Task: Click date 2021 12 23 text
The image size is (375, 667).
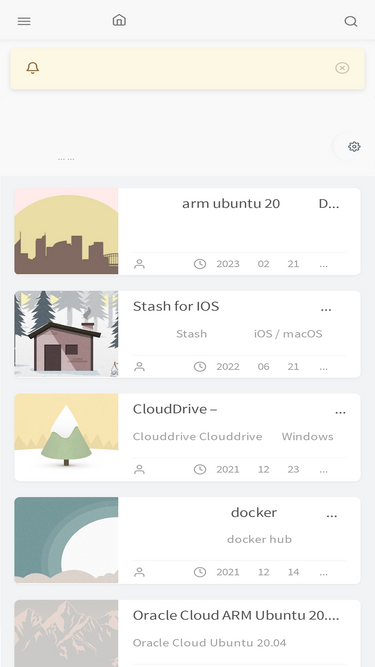Action: (x=258, y=470)
